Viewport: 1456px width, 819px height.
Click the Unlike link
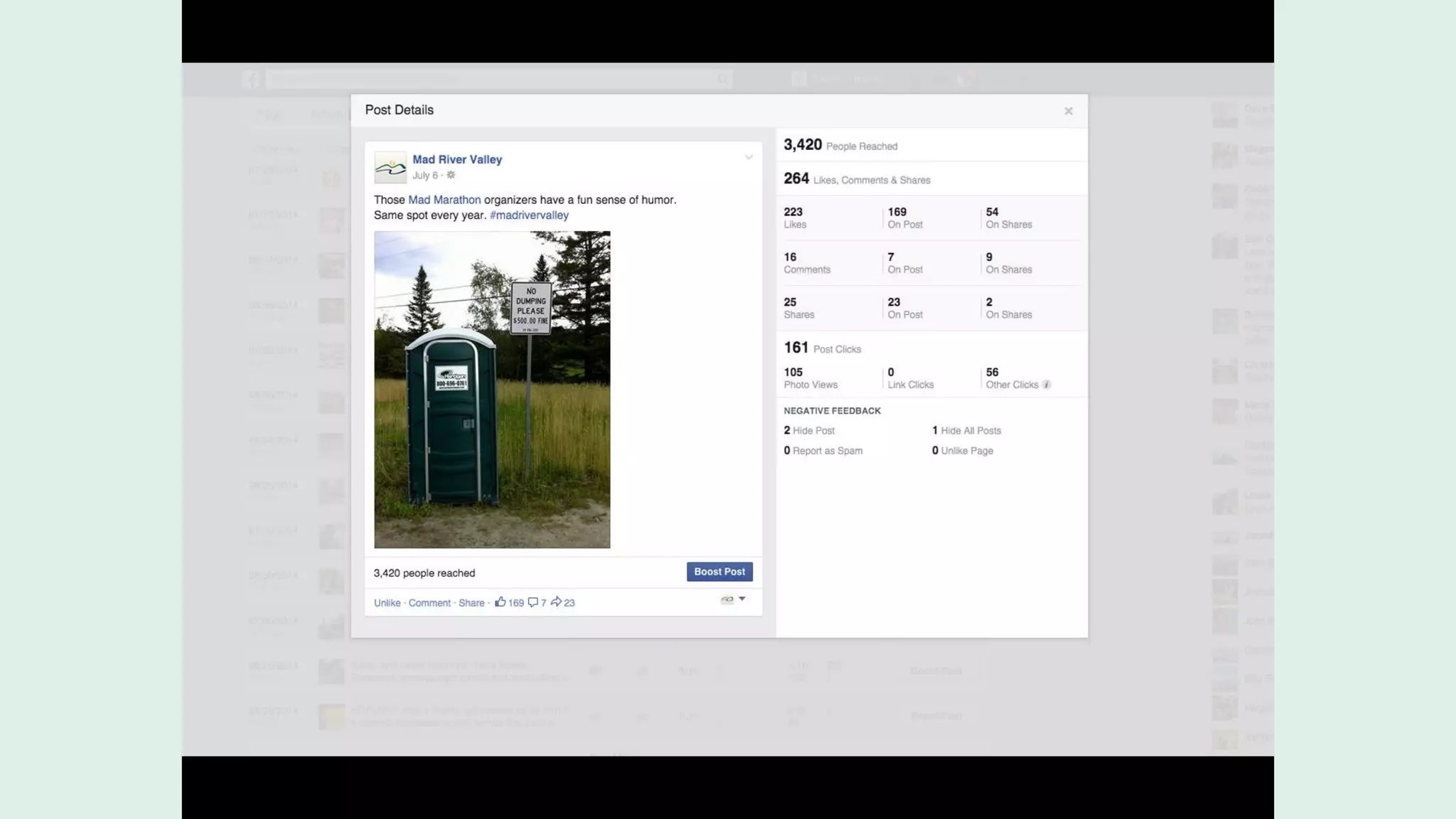387,603
